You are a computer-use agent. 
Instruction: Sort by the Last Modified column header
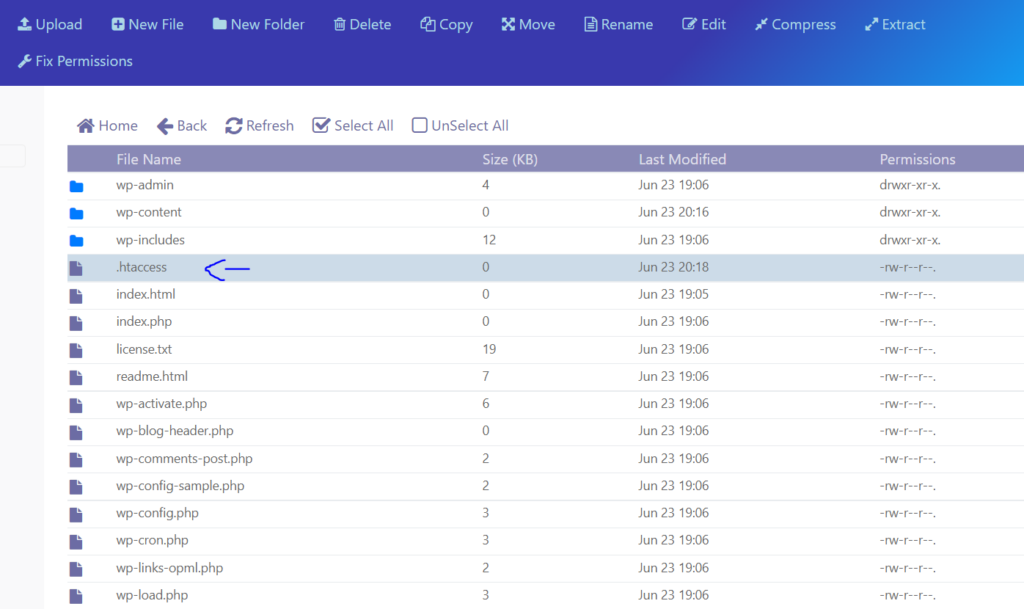click(x=682, y=159)
